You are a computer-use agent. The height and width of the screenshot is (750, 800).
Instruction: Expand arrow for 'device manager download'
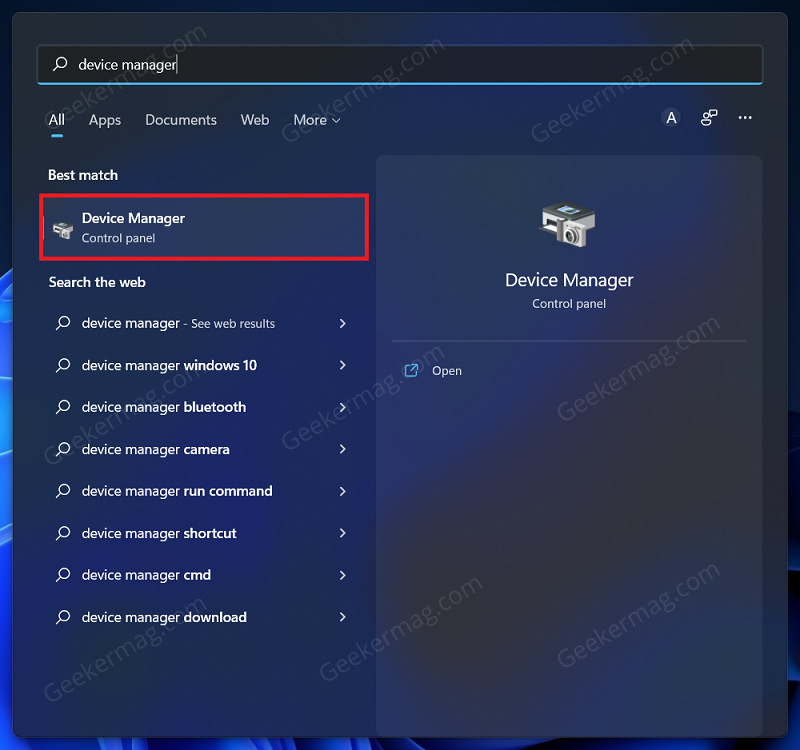click(x=342, y=617)
